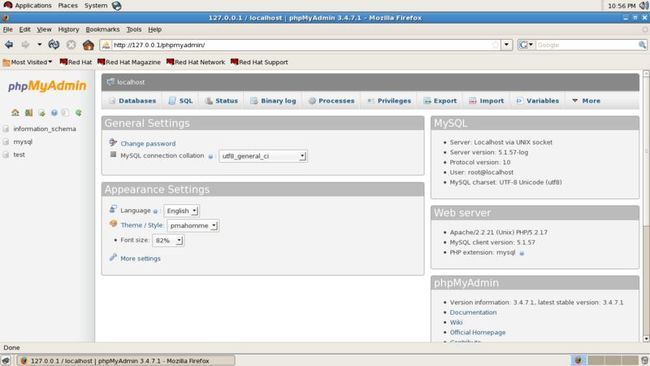
Task: Open phpMyAdmin documentation blue help icon
Action: pyautogui.click(x=54, y=112)
